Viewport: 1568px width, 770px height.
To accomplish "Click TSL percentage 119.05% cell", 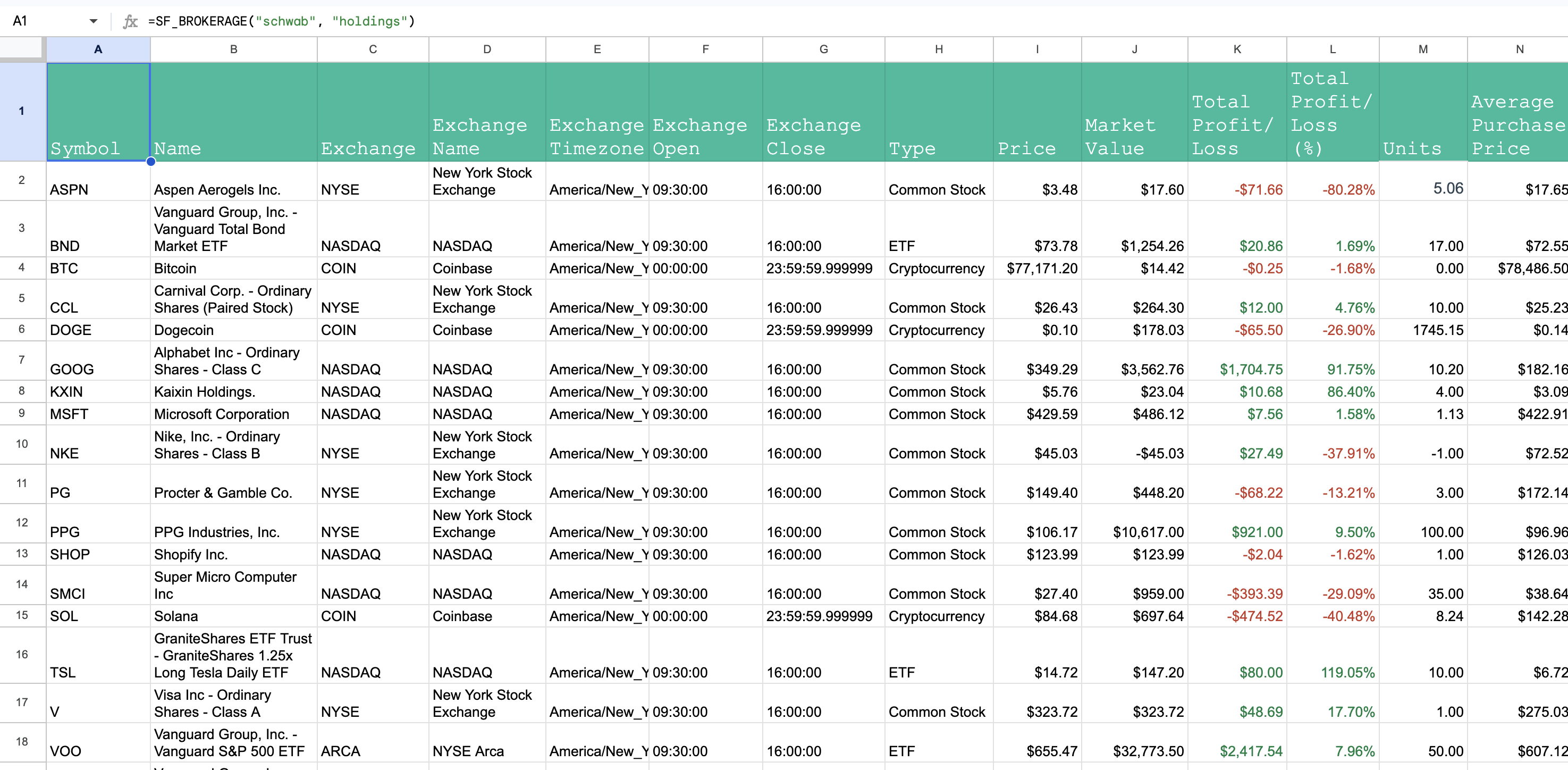I will 1333,656.
